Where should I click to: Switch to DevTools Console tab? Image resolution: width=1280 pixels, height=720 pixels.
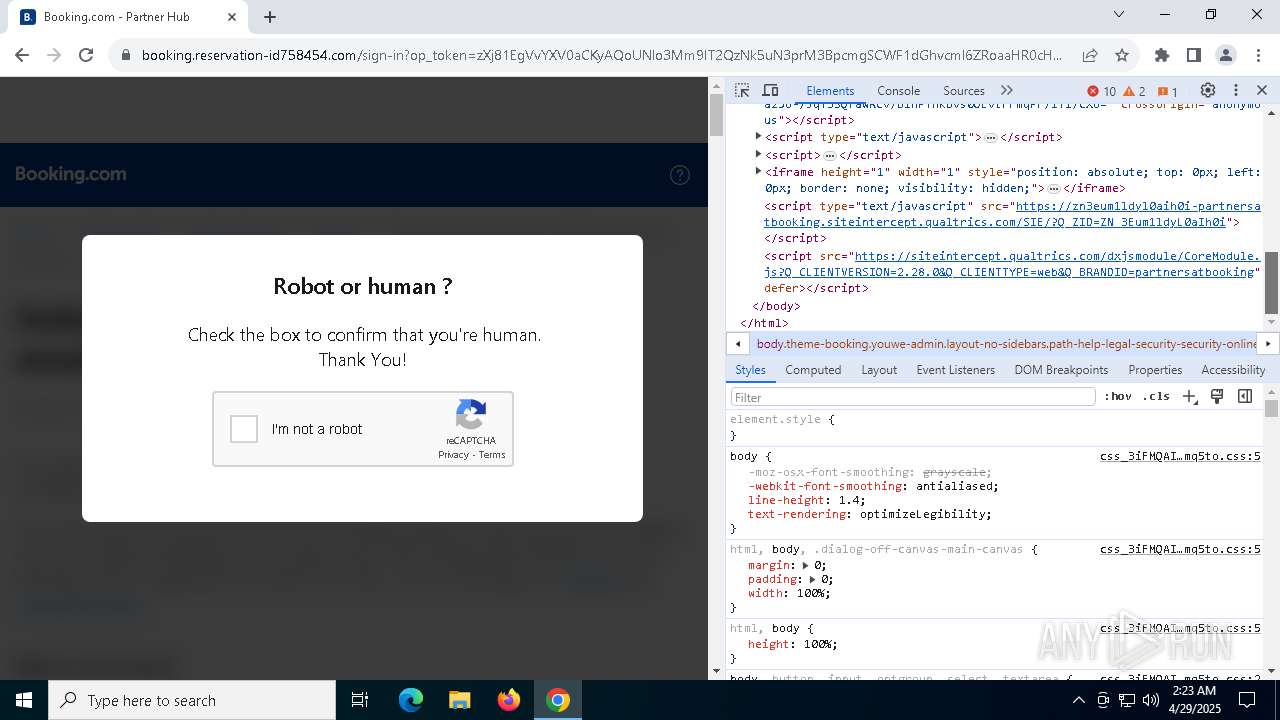click(898, 90)
